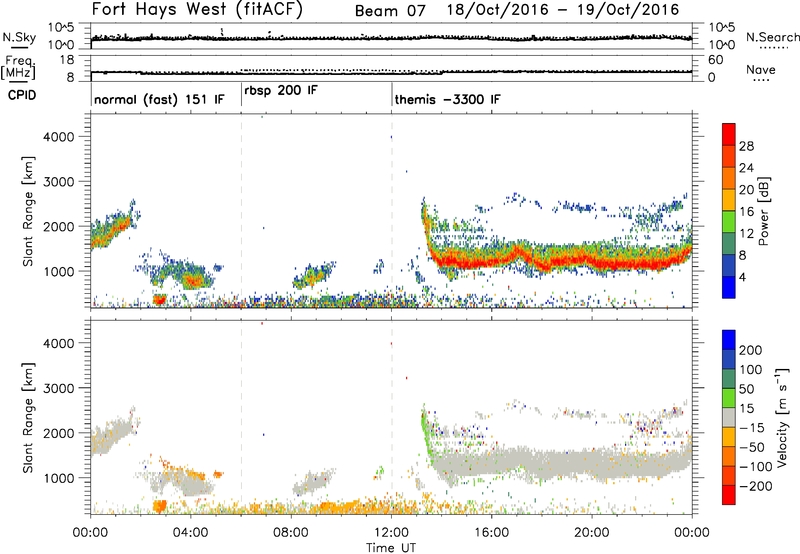Click the dashed 12:00 marker in the velocity panel
This screenshot has height=554, width=800.
point(391,417)
